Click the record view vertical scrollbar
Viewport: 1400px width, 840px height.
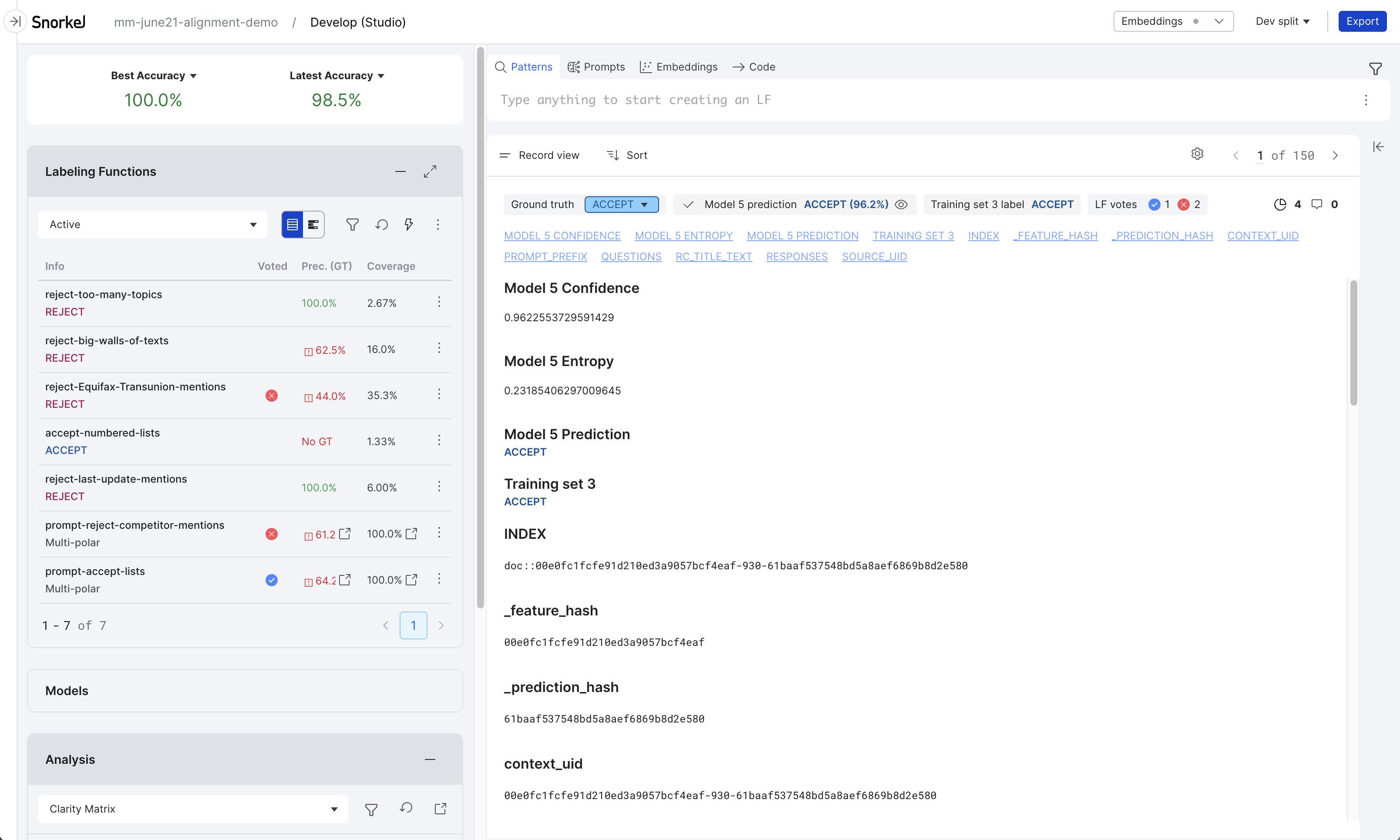pos(1353,343)
